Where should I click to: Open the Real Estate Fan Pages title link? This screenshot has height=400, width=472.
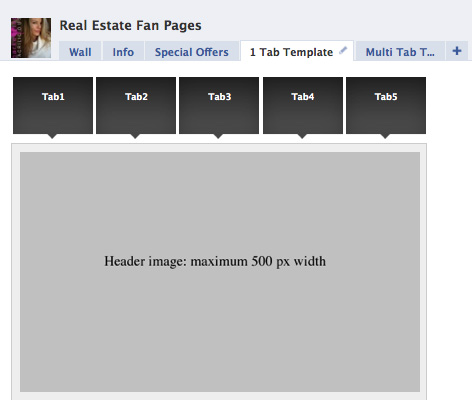(130, 26)
